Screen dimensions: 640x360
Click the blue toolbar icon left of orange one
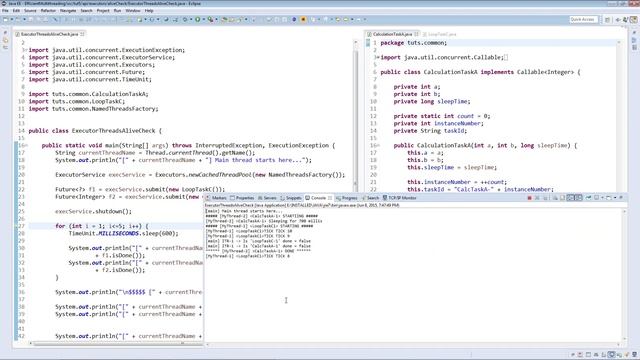point(294,19)
